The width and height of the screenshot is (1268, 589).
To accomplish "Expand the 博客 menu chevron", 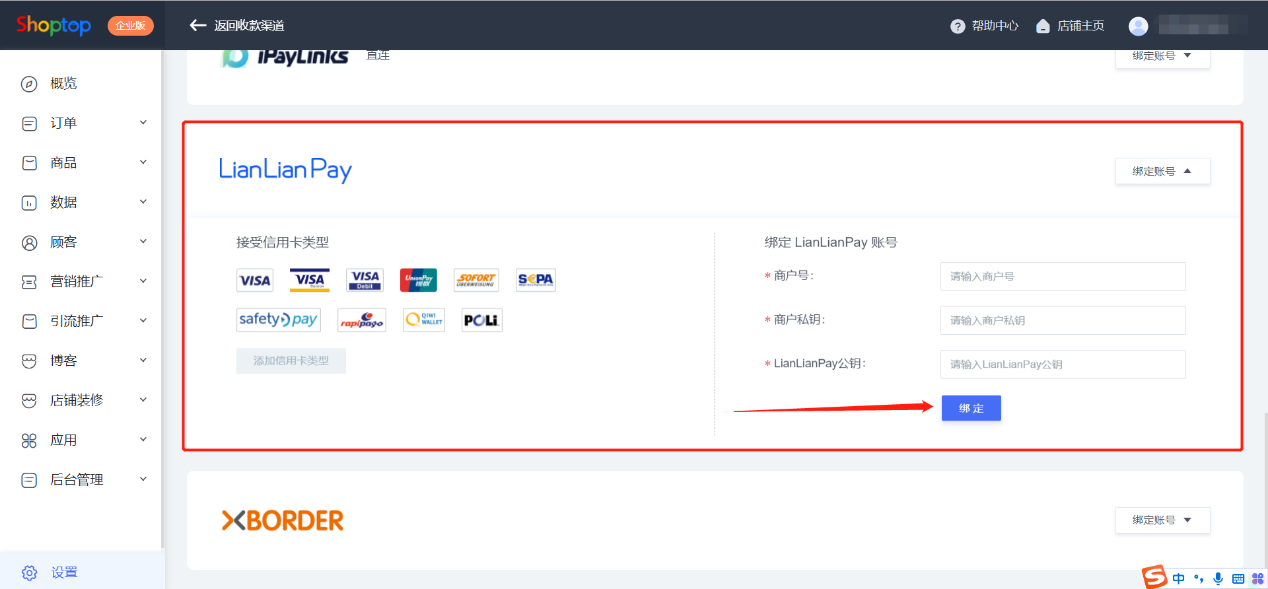I will 143,360.
